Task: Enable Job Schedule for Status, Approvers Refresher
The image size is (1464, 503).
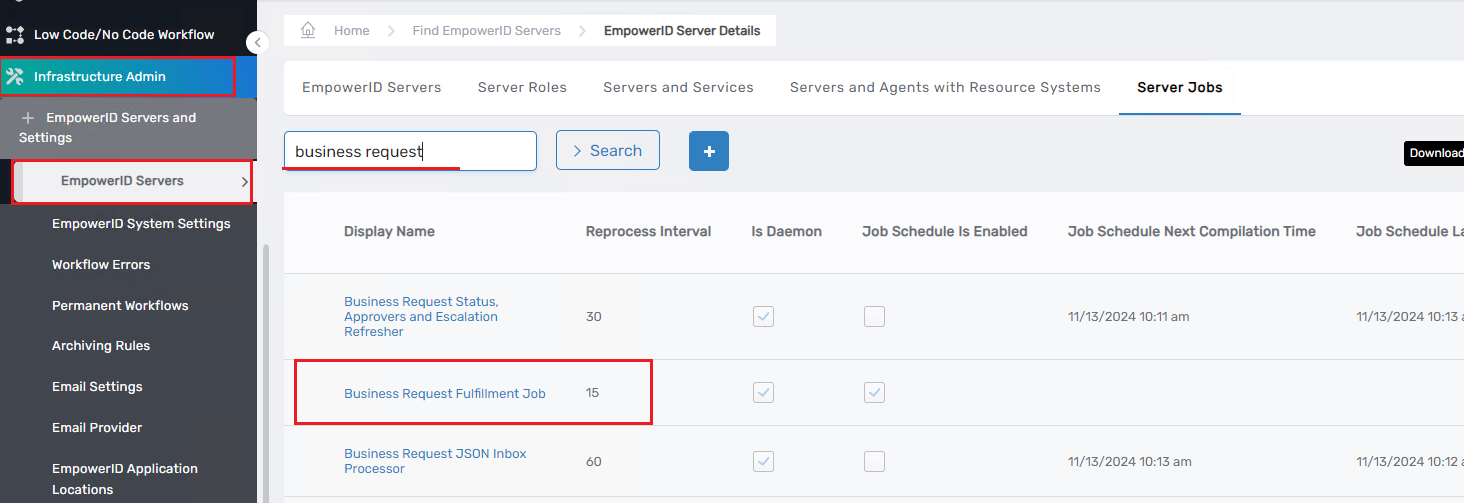Action: tap(874, 317)
